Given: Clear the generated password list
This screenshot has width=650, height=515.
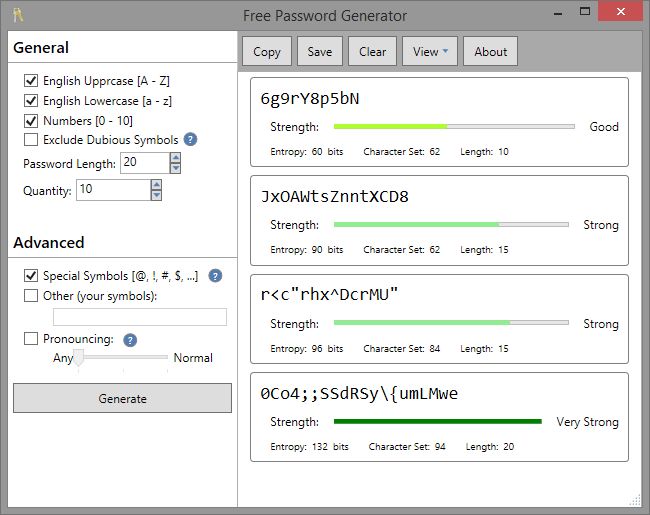Looking at the screenshot, I should [x=372, y=52].
